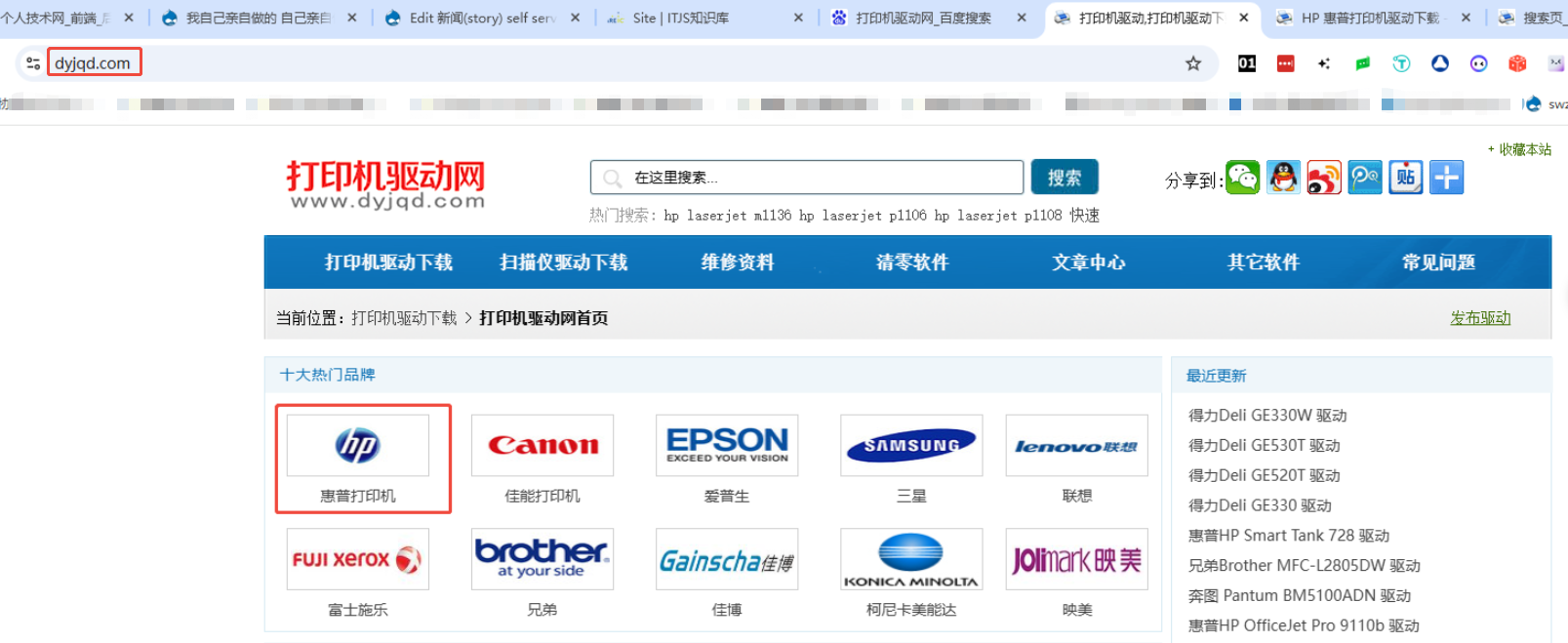The height and width of the screenshot is (643, 1568).
Task: Share this page to Sina Weibo
Action: click(1324, 178)
